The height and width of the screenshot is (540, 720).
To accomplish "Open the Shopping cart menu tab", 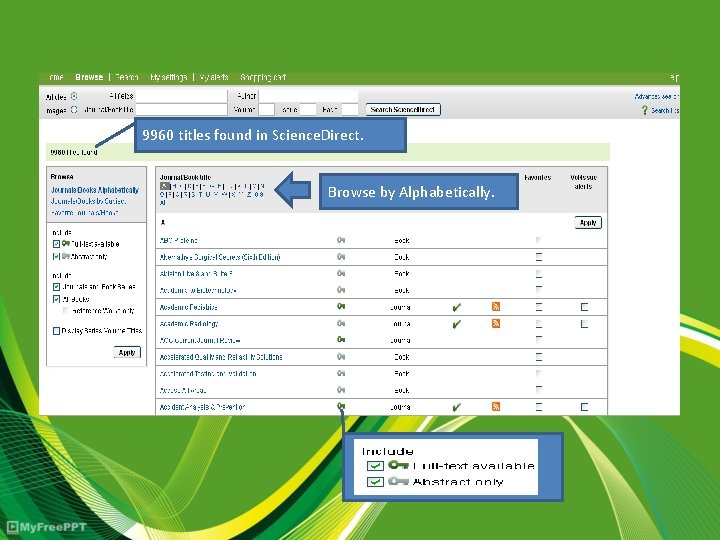I will pos(263,77).
